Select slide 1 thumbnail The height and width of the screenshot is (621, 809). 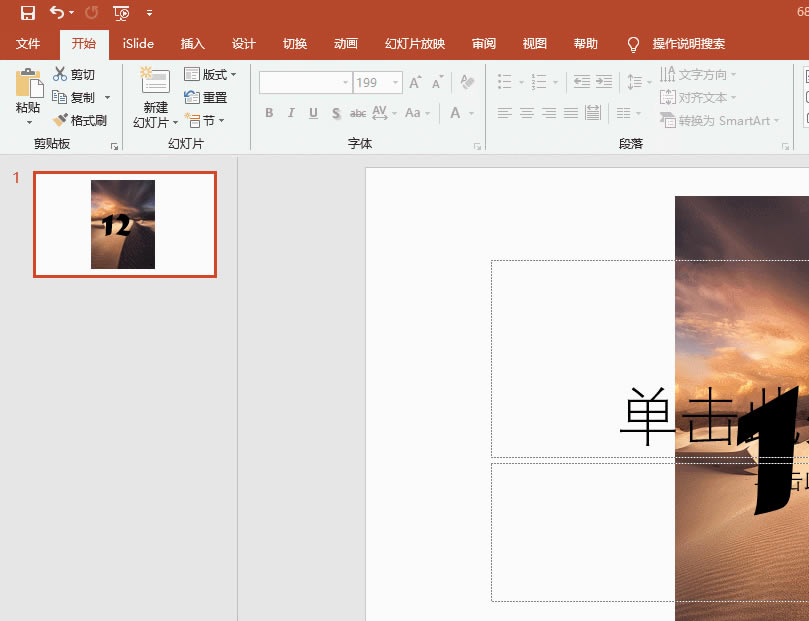click(x=125, y=224)
